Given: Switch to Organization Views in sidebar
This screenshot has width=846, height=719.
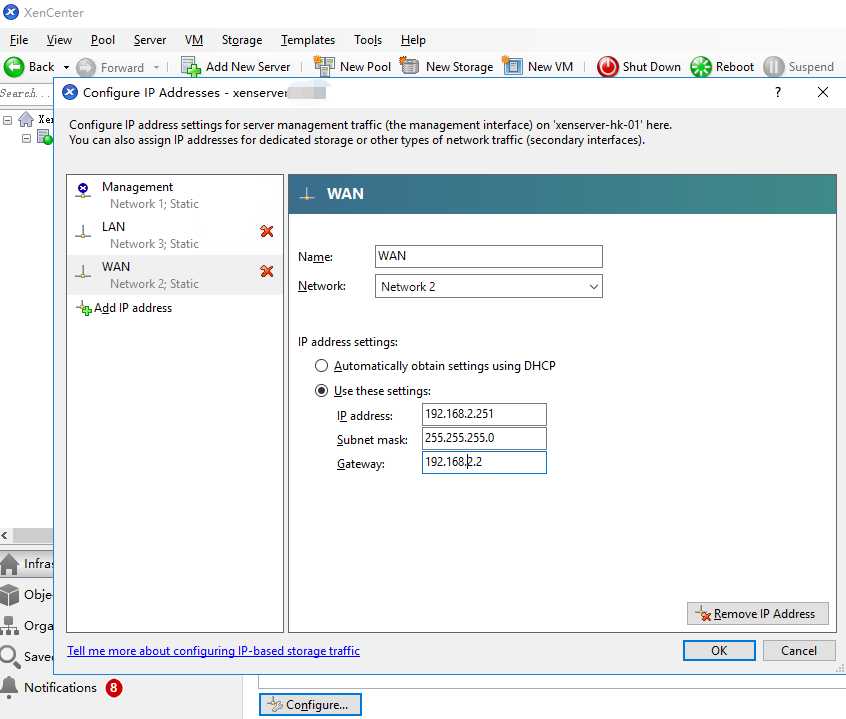Looking at the screenshot, I should click(26, 626).
